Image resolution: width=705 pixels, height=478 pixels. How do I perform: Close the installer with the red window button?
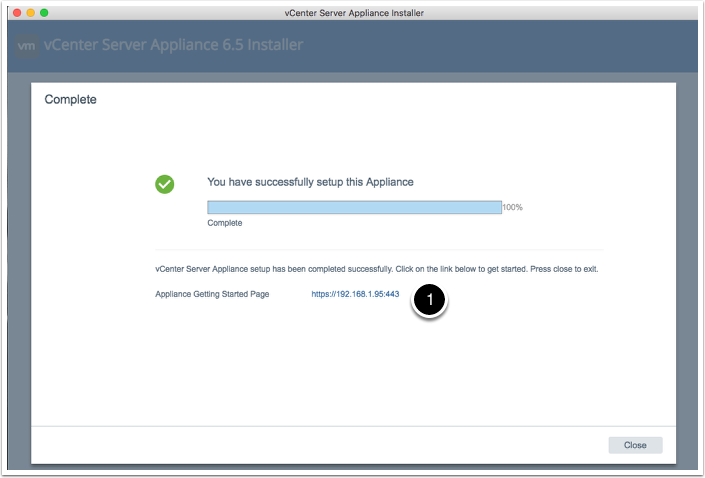pyautogui.click(x=18, y=12)
